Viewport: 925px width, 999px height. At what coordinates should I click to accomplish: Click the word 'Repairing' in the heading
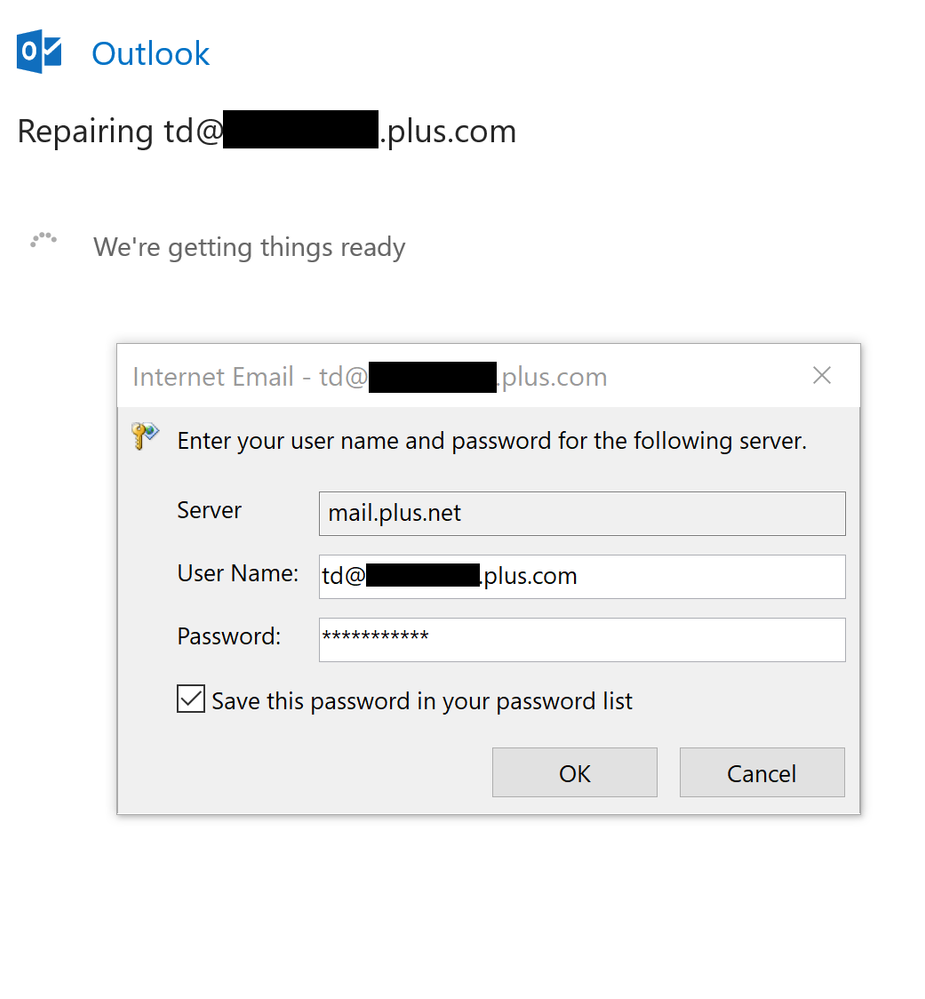pos(85,131)
